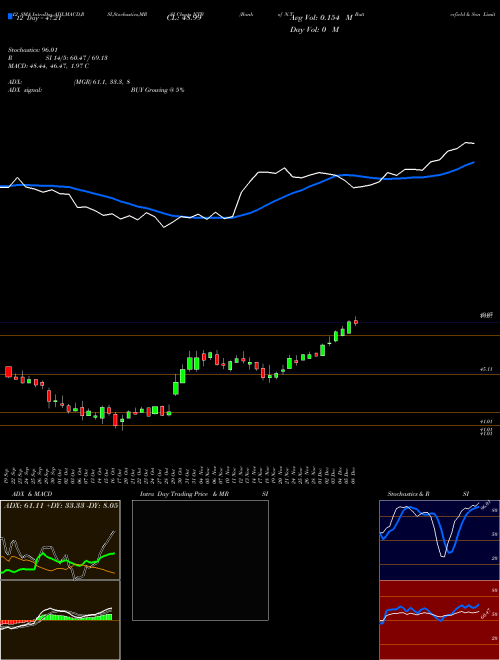Click the "ADX signal:" label
Screen dimensions: 500x660
pos(25,90)
